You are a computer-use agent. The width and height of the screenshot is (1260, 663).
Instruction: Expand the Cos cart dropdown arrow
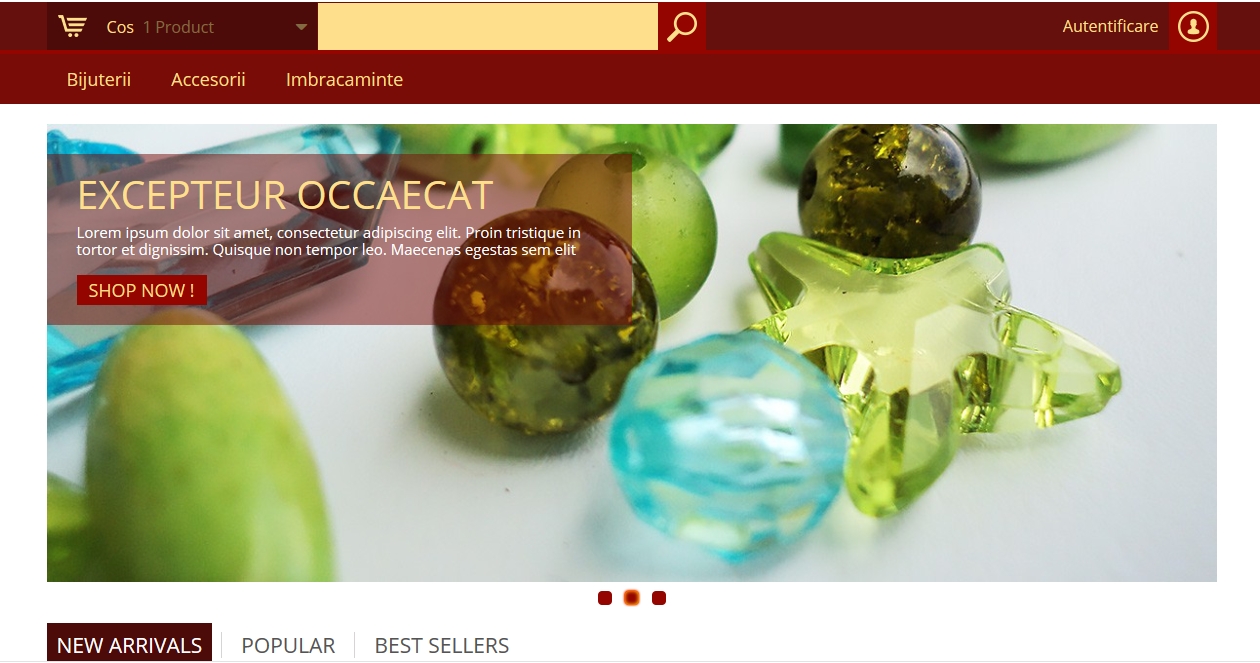coord(301,27)
